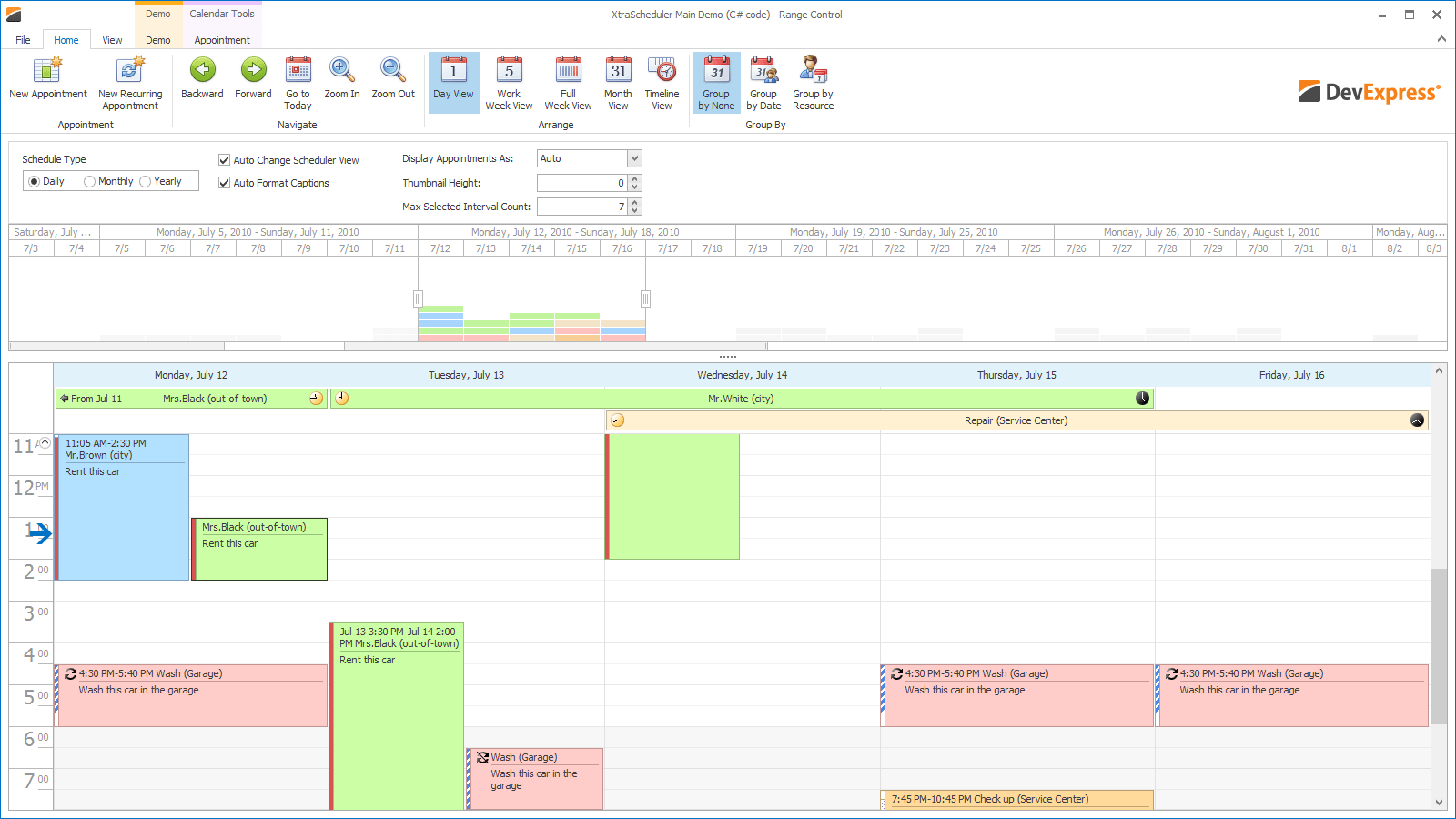Switch to the Home ribbon tab
The width and height of the screenshot is (1456, 819).
(x=66, y=40)
